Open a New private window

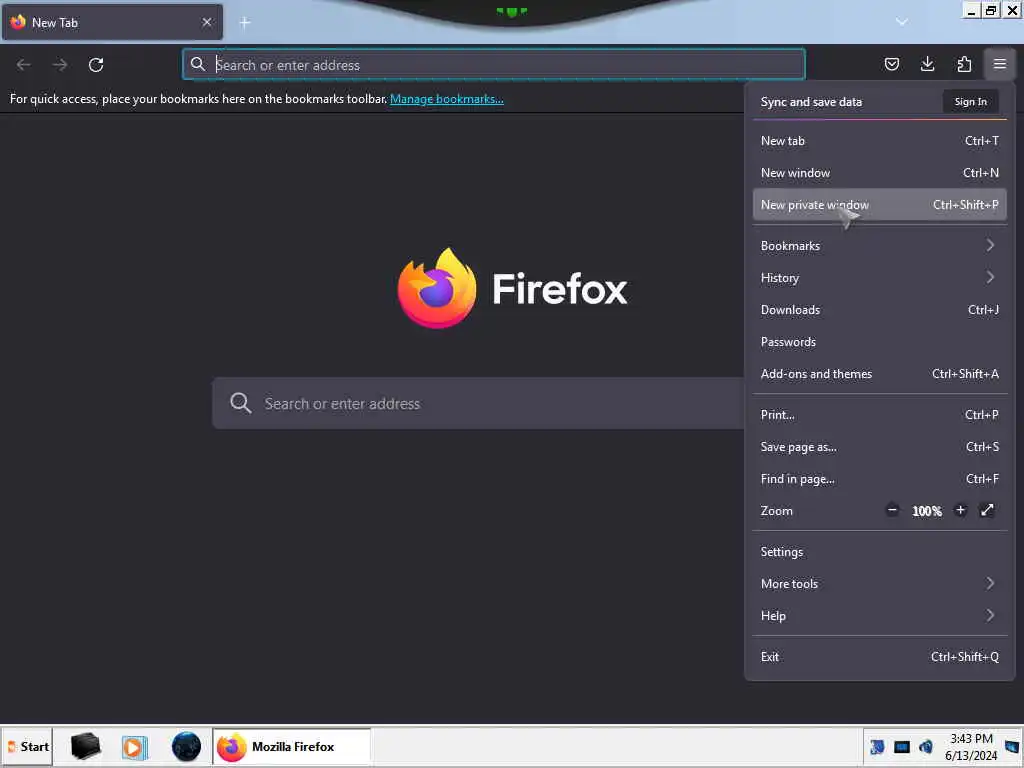880,204
